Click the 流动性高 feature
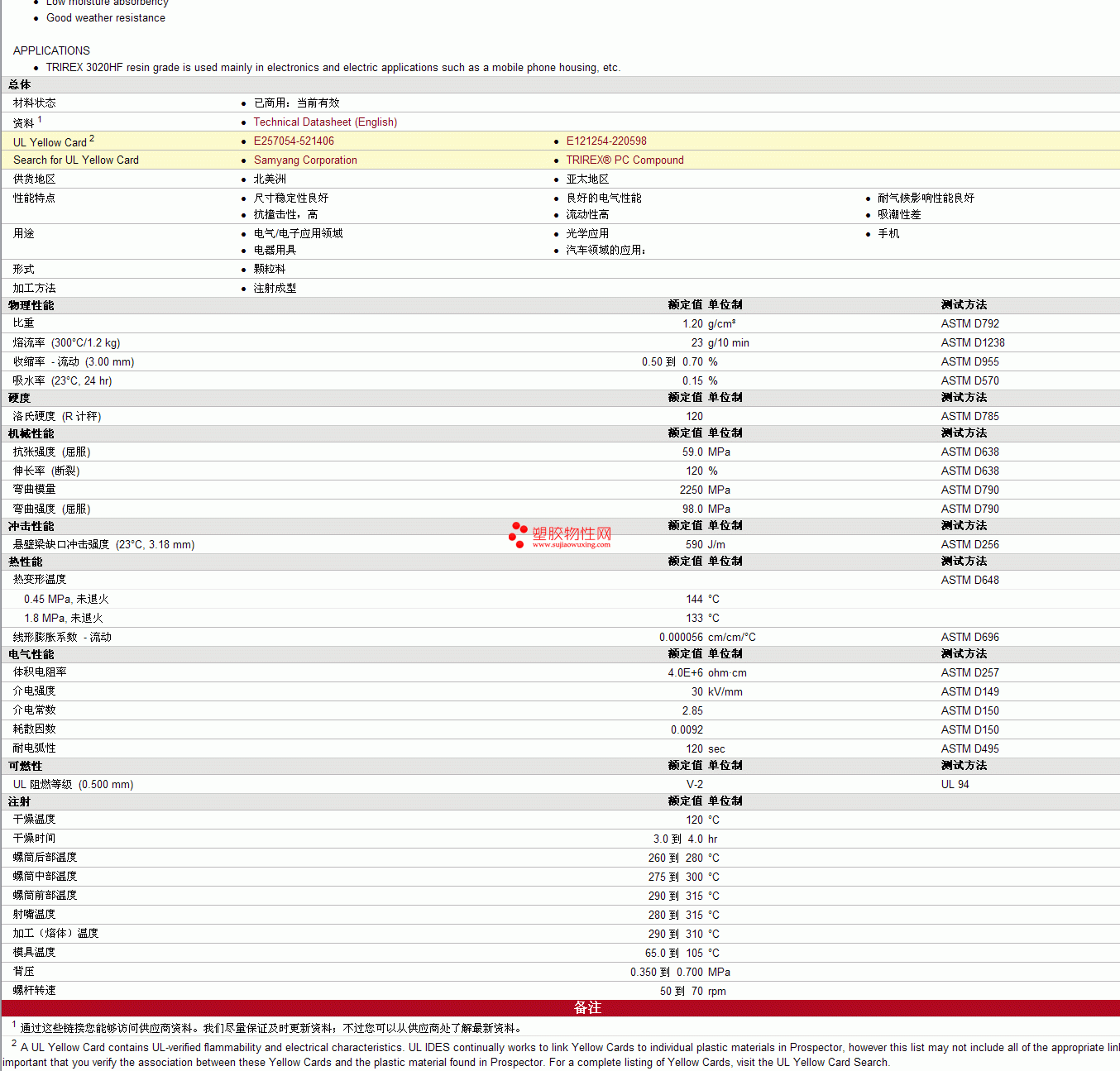This screenshot has height=1071, width=1120. (x=587, y=215)
